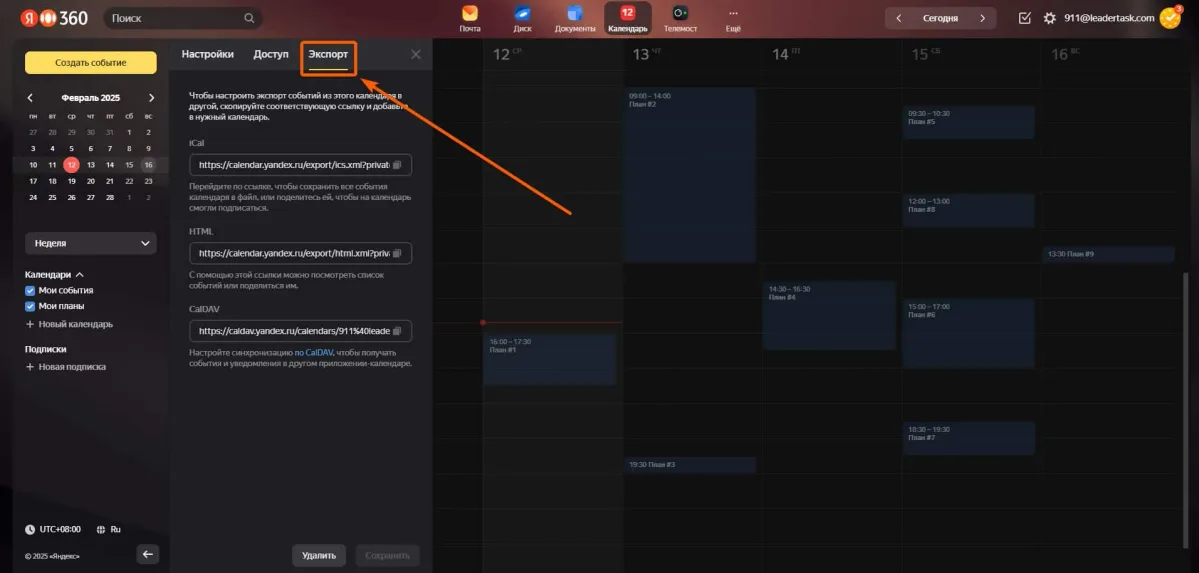Open the to-do checklist icon in header
This screenshot has height=573, width=1199.
point(1024,18)
